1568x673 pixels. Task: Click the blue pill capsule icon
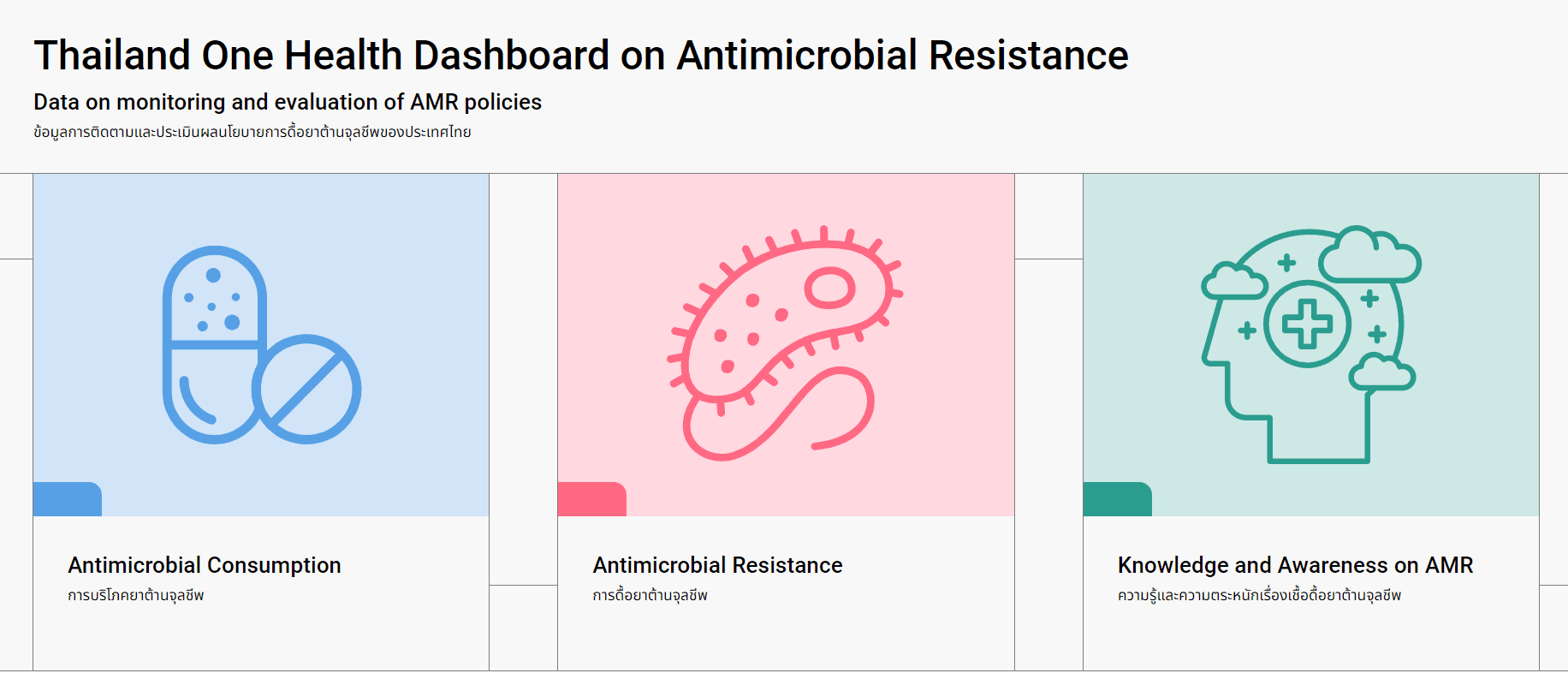pyautogui.click(x=213, y=343)
